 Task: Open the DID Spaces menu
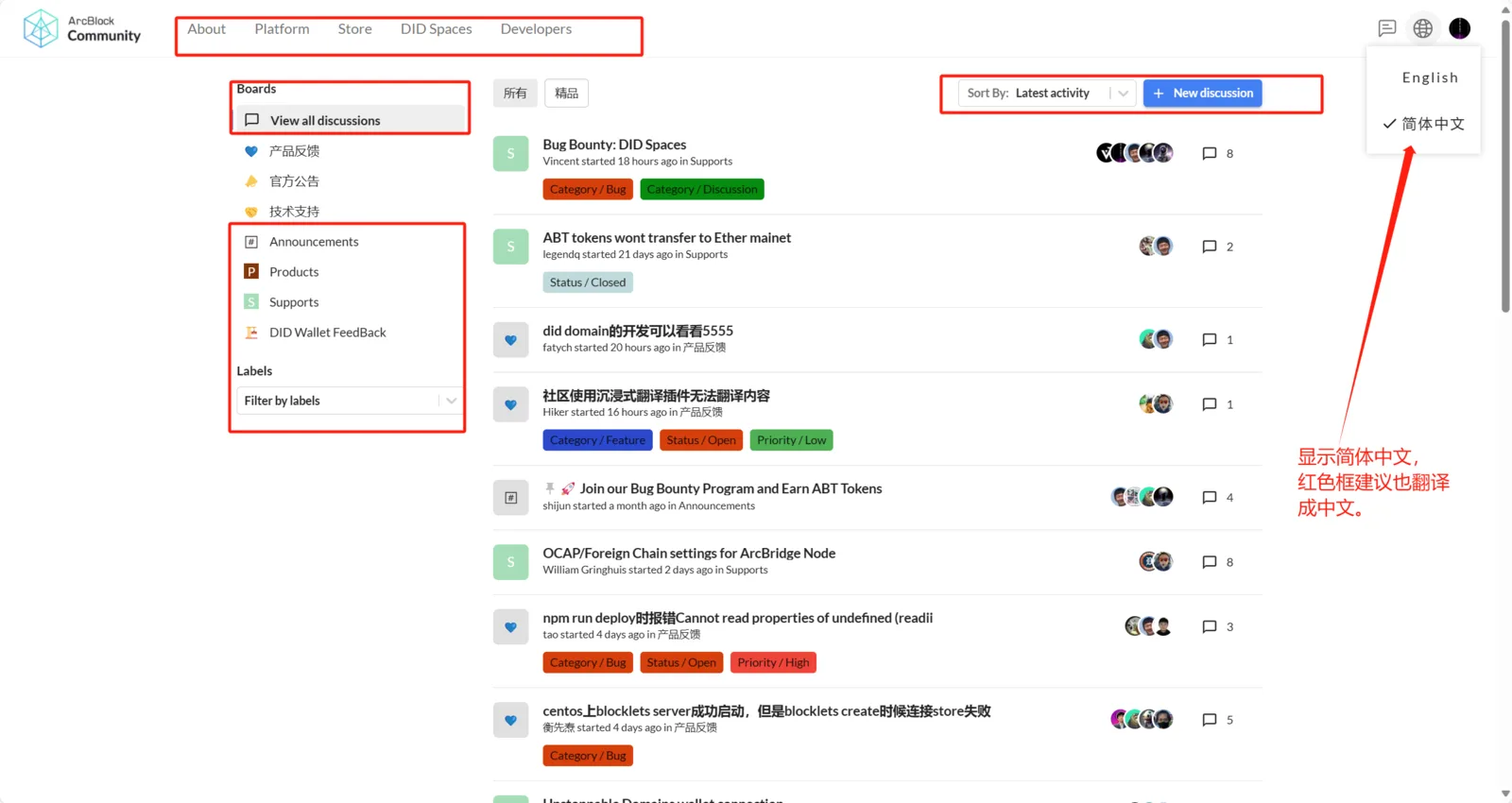[x=436, y=29]
